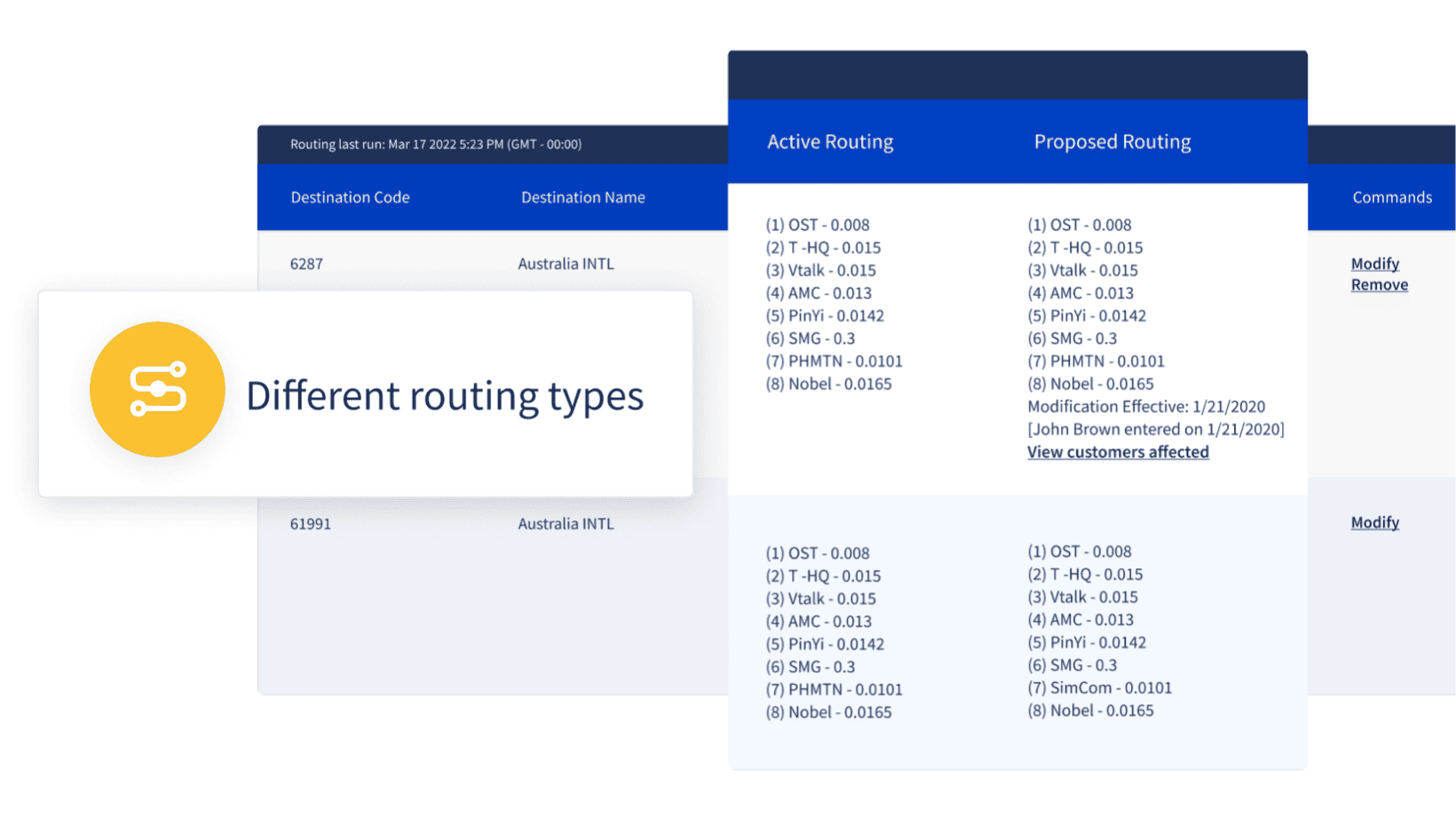The height and width of the screenshot is (817, 1456).
Task: Click the Routing last run timestamp text
Action: (435, 144)
